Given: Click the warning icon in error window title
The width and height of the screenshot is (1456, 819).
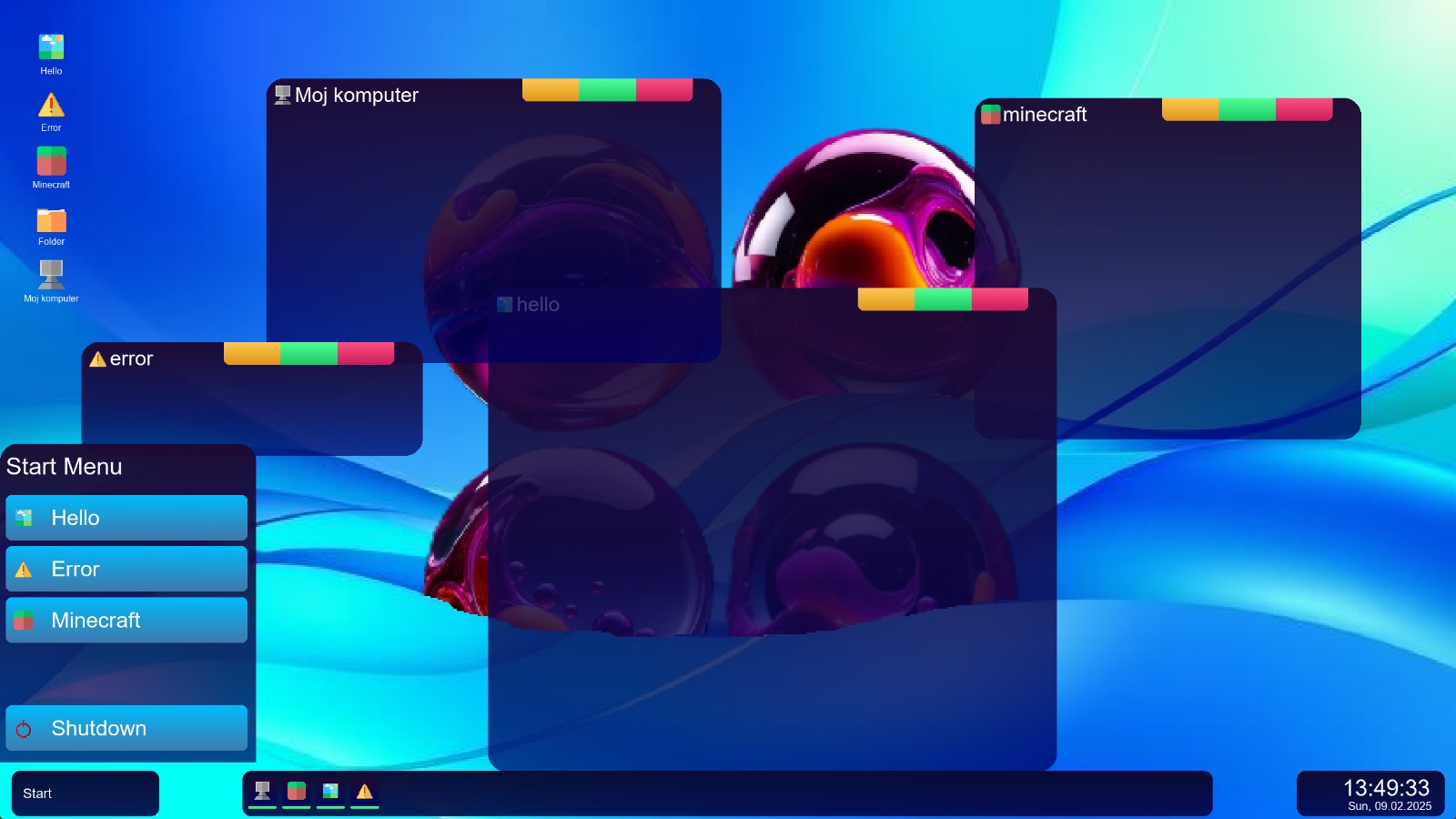Looking at the screenshot, I should [98, 359].
